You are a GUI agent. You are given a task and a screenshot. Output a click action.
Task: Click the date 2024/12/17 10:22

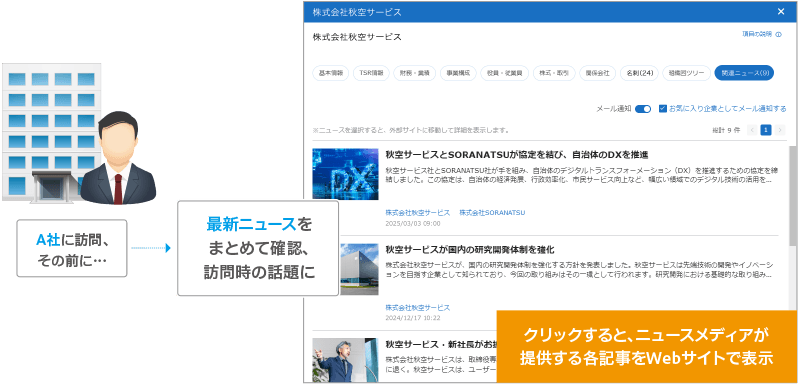pyautogui.click(x=413, y=318)
